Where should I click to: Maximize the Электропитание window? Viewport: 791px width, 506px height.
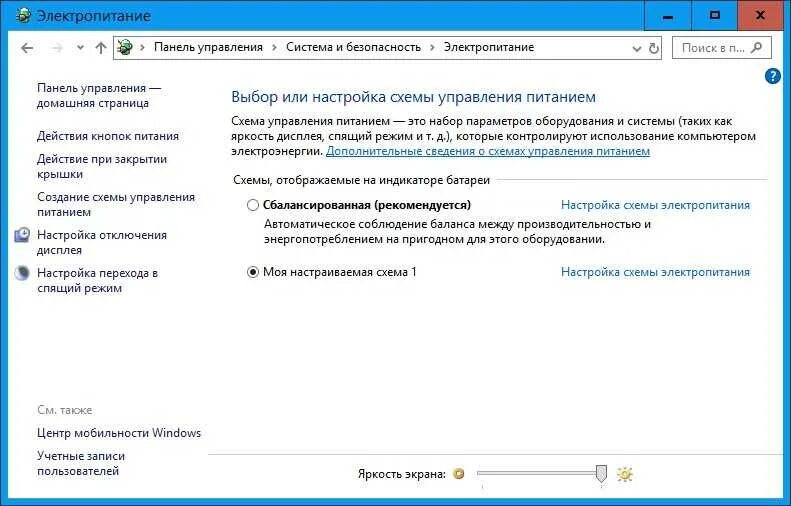coord(715,16)
